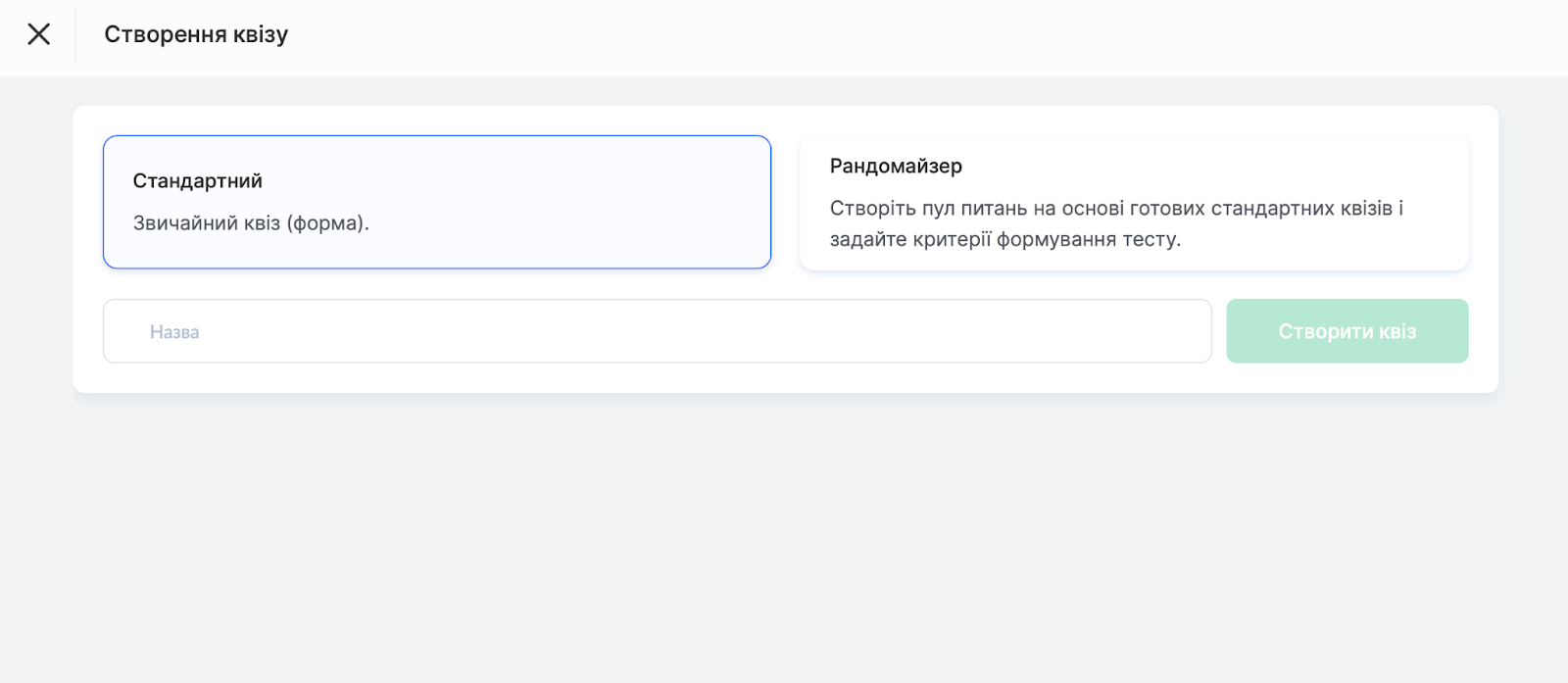Click the 'Звичайний квіз (форма).' description
This screenshot has width=1568, height=683.
251,223
